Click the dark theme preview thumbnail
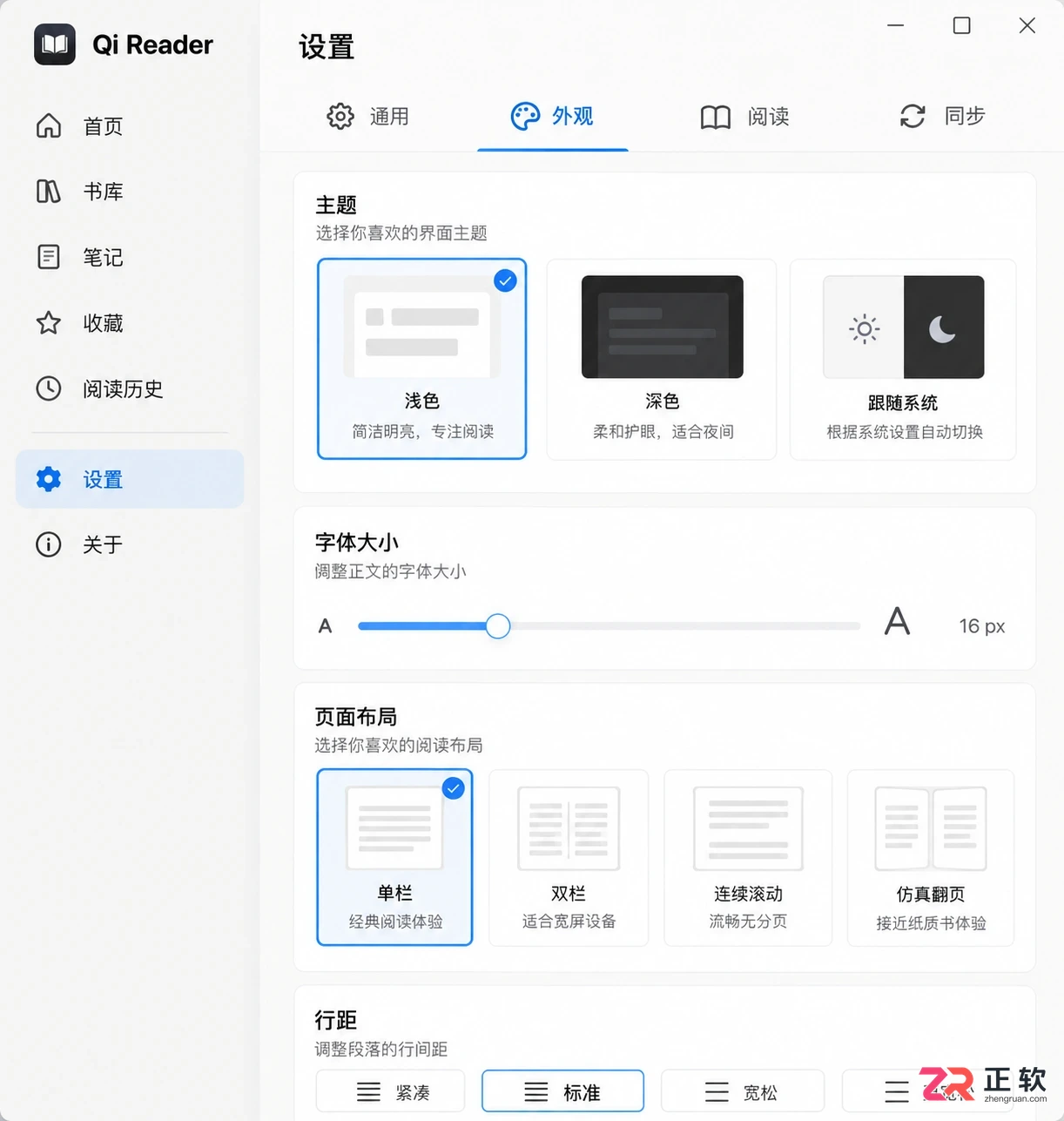 (x=663, y=327)
